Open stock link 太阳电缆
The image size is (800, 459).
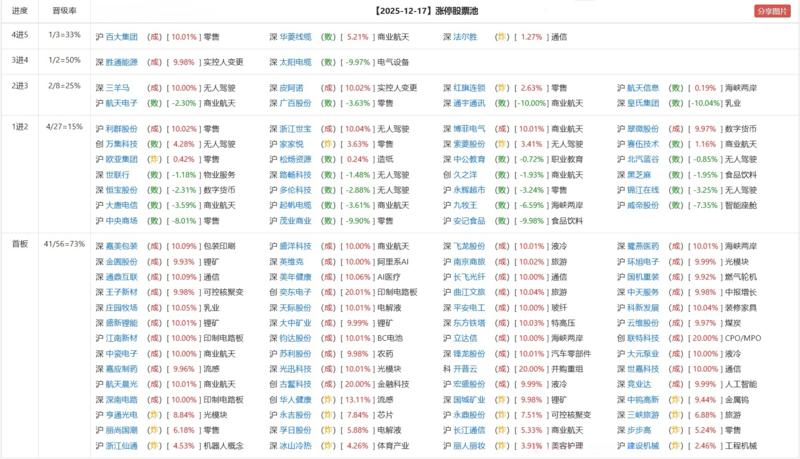tap(295, 62)
